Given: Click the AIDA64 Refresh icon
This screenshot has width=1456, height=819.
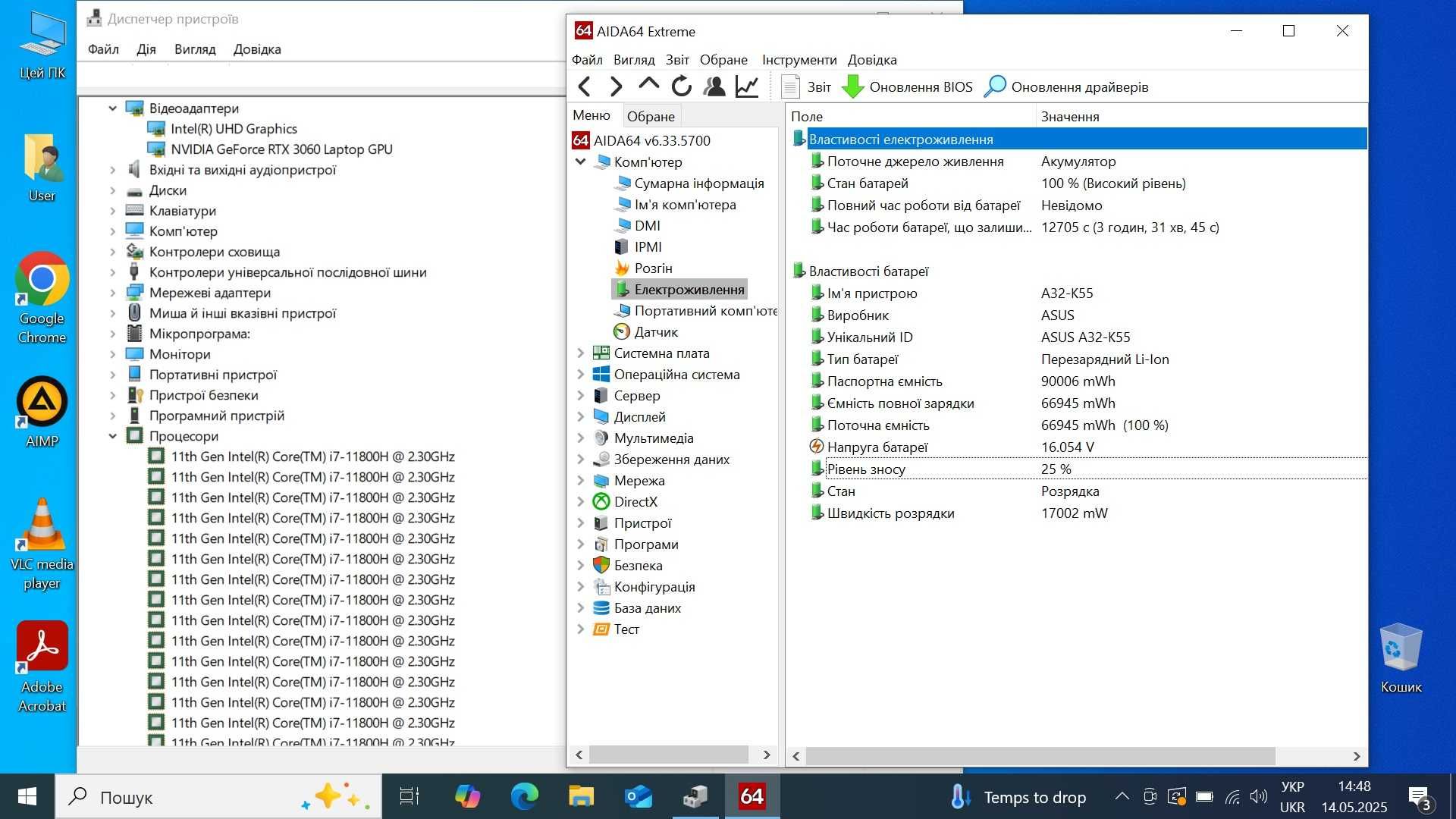Looking at the screenshot, I should tap(681, 86).
